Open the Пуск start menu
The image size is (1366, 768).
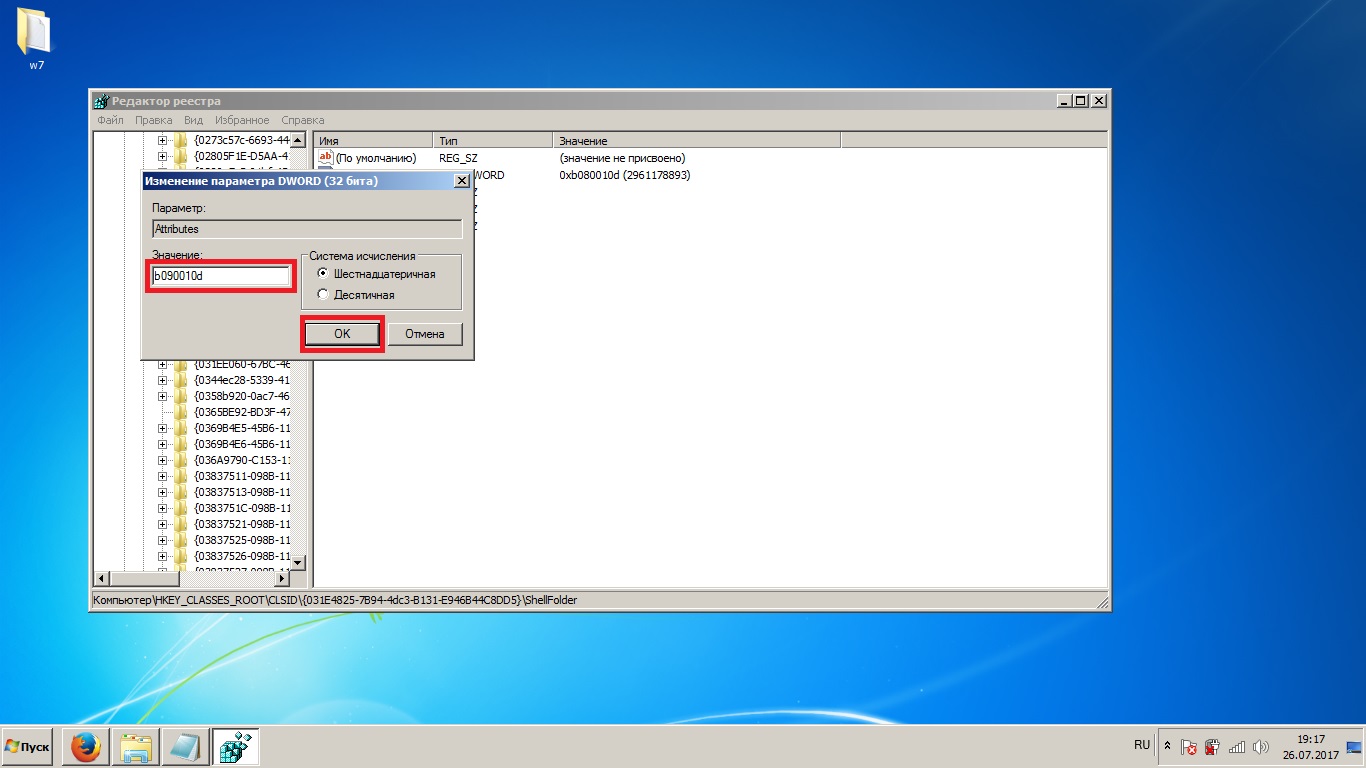point(27,747)
